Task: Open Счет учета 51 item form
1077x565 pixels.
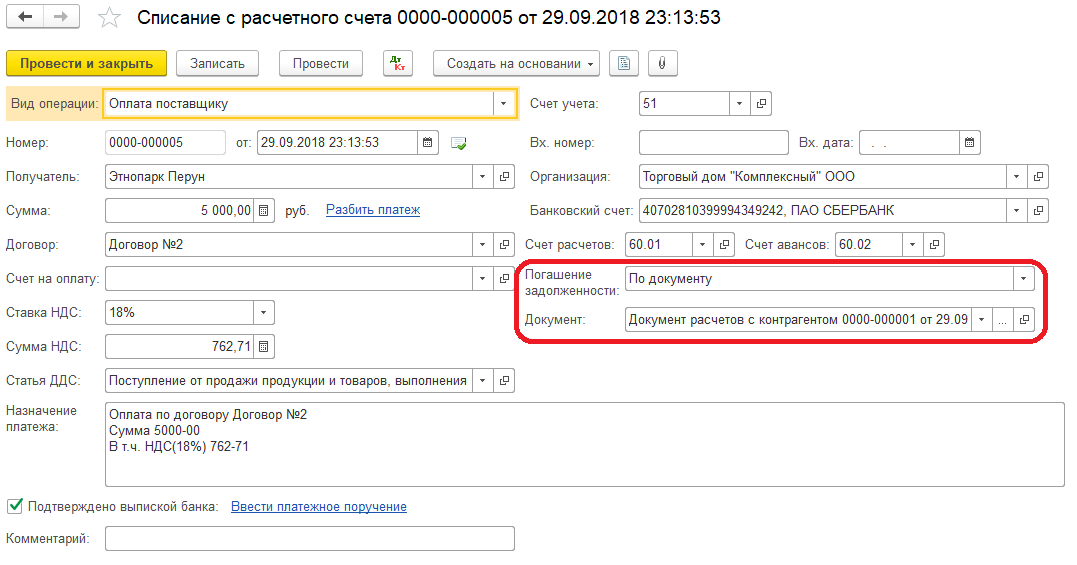Action: (x=761, y=104)
